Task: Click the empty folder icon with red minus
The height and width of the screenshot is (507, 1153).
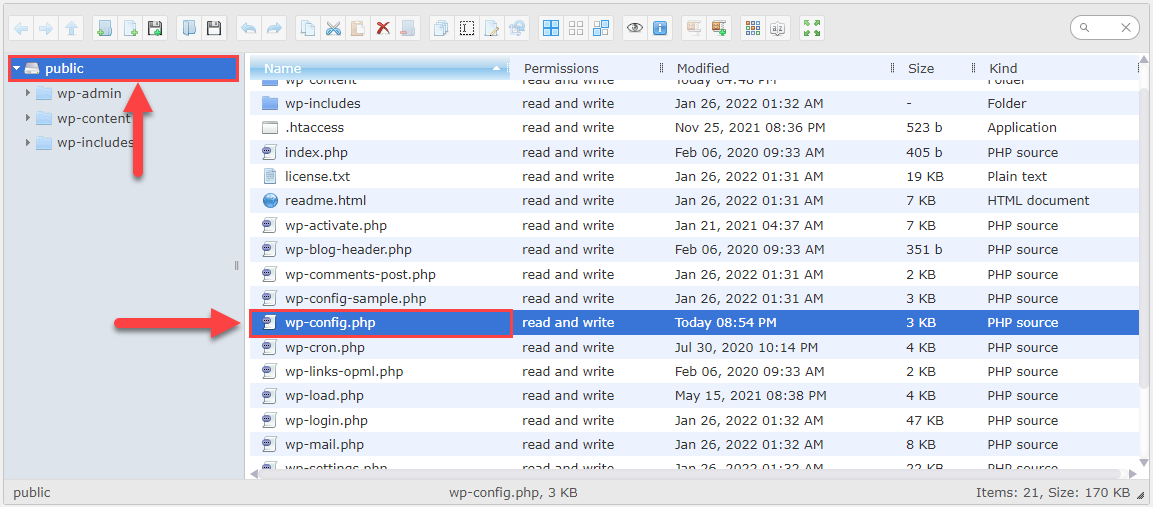Action: (408, 28)
